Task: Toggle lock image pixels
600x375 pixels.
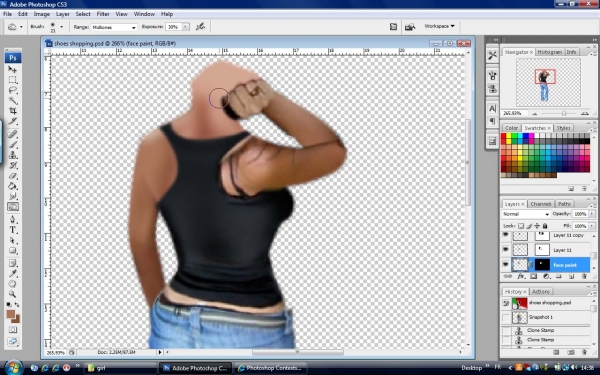Action: coord(530,226)
